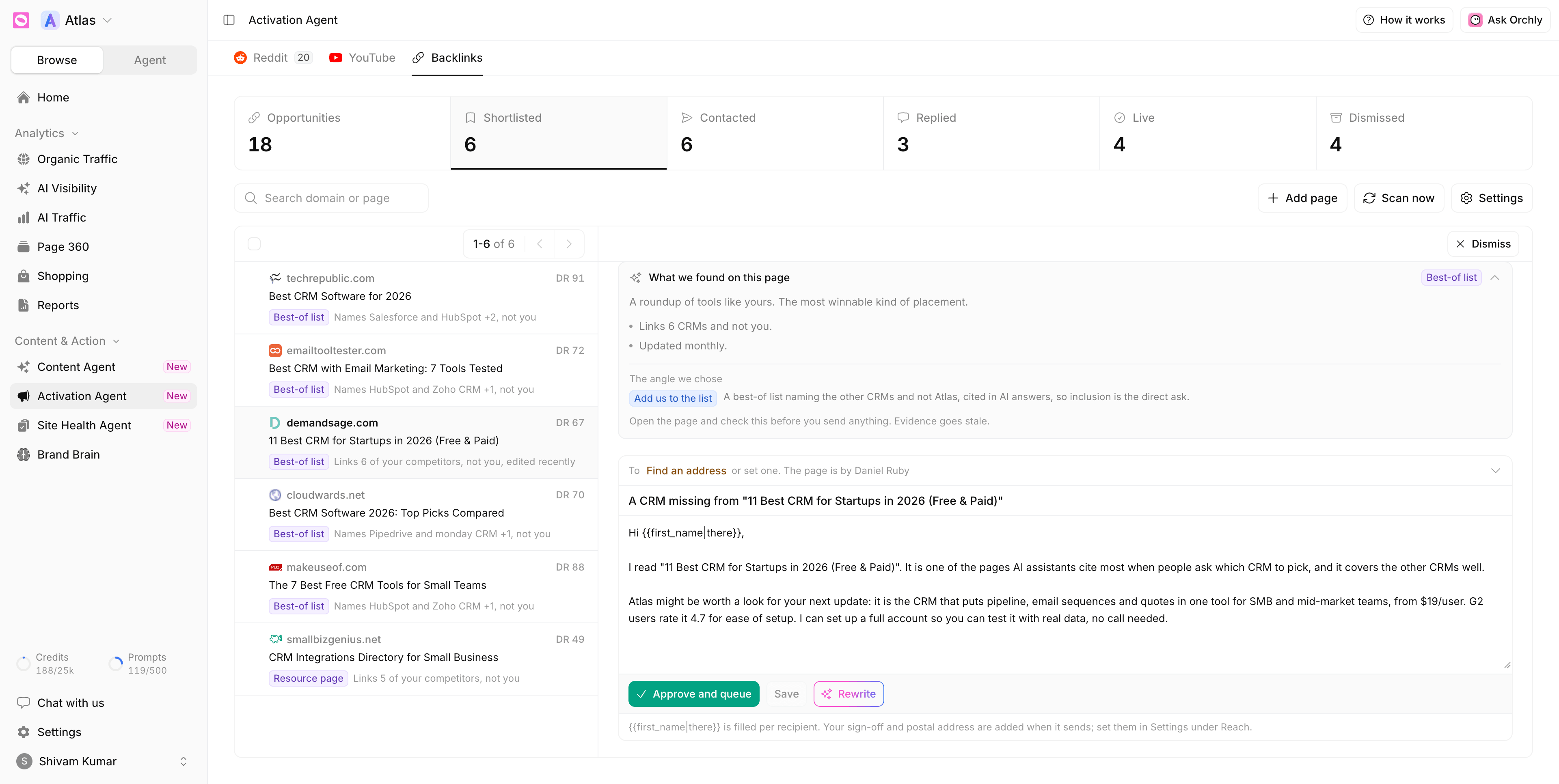The image size is (1559, 784).
Task: Click the Ask Orchly avatar icon
Action: point(1475,20)
